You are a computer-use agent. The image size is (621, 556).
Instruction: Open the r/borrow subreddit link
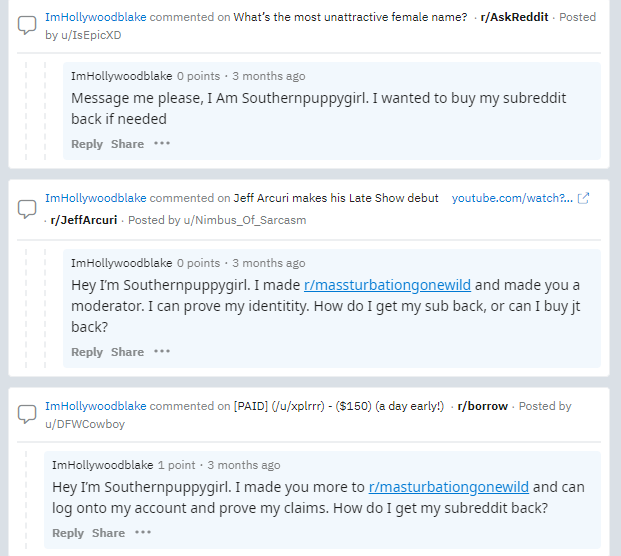[x=482, y=406]
